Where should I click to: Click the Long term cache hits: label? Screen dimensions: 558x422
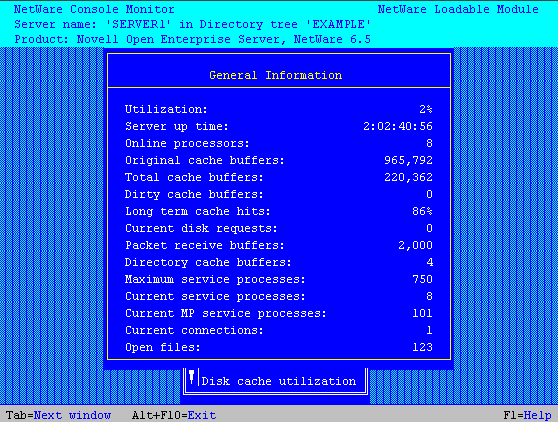[x=198, y=211]
